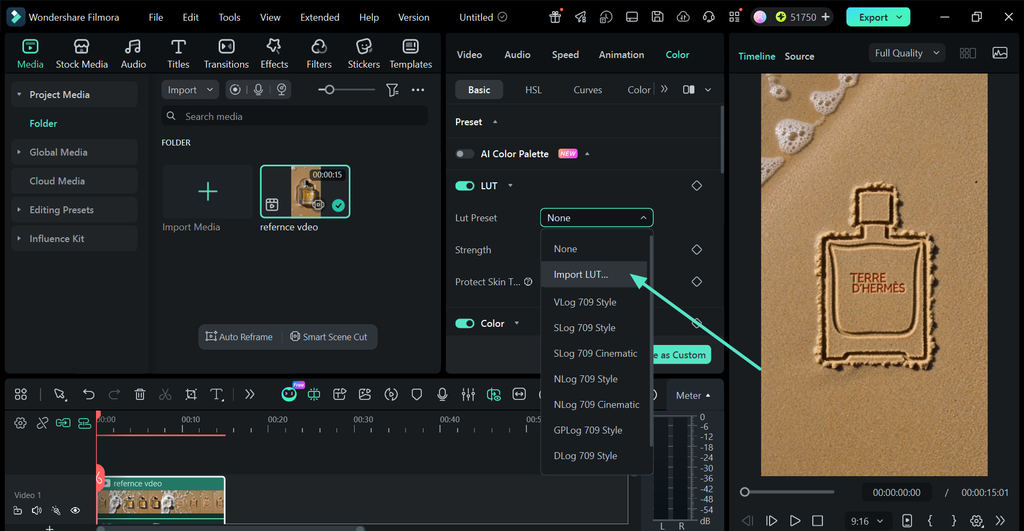This screenshot has height=531, width=1024.
Task: Select SLog 709 Cinematic LUT preset
Action: pyautogui.click(x=595, y=353)
